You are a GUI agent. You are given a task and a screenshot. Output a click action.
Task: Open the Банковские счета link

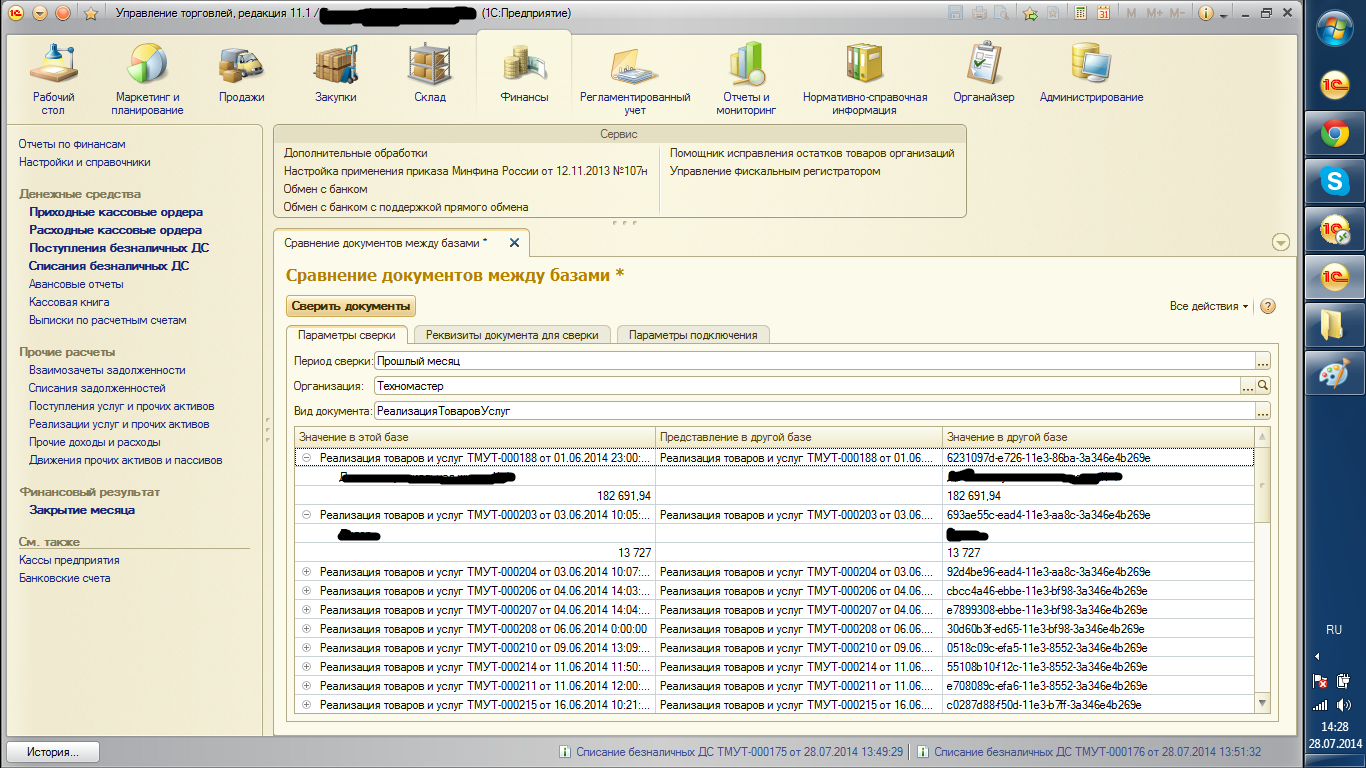click(x=65, y=578)
